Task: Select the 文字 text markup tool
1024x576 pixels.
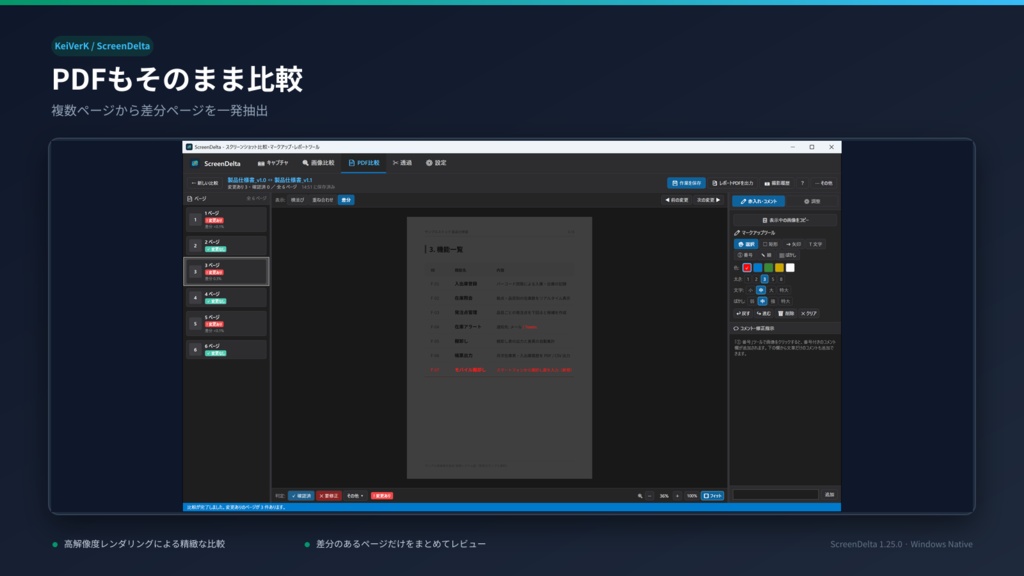Action: [x=816, y=244]
